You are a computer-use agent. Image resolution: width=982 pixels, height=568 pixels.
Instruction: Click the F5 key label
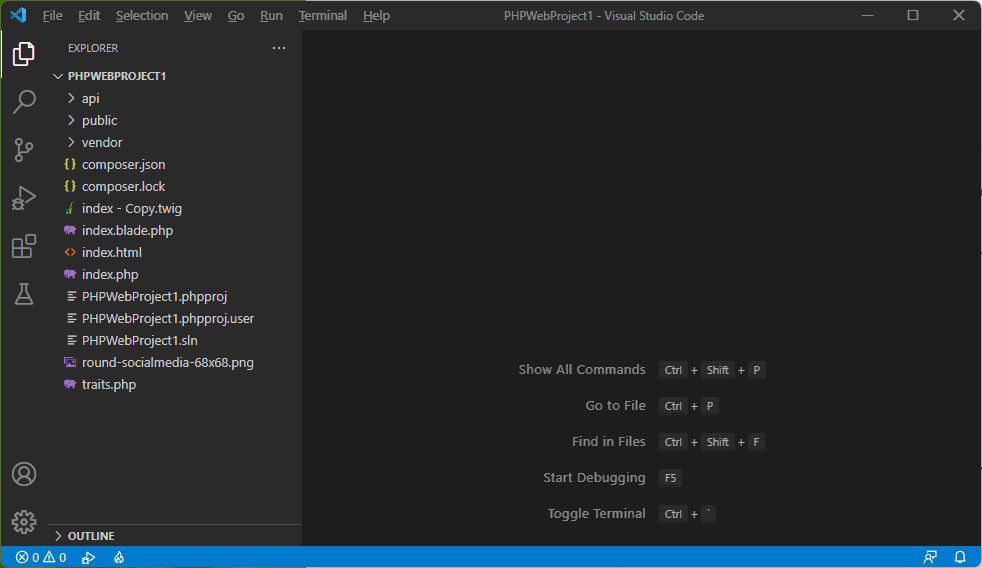670,478
